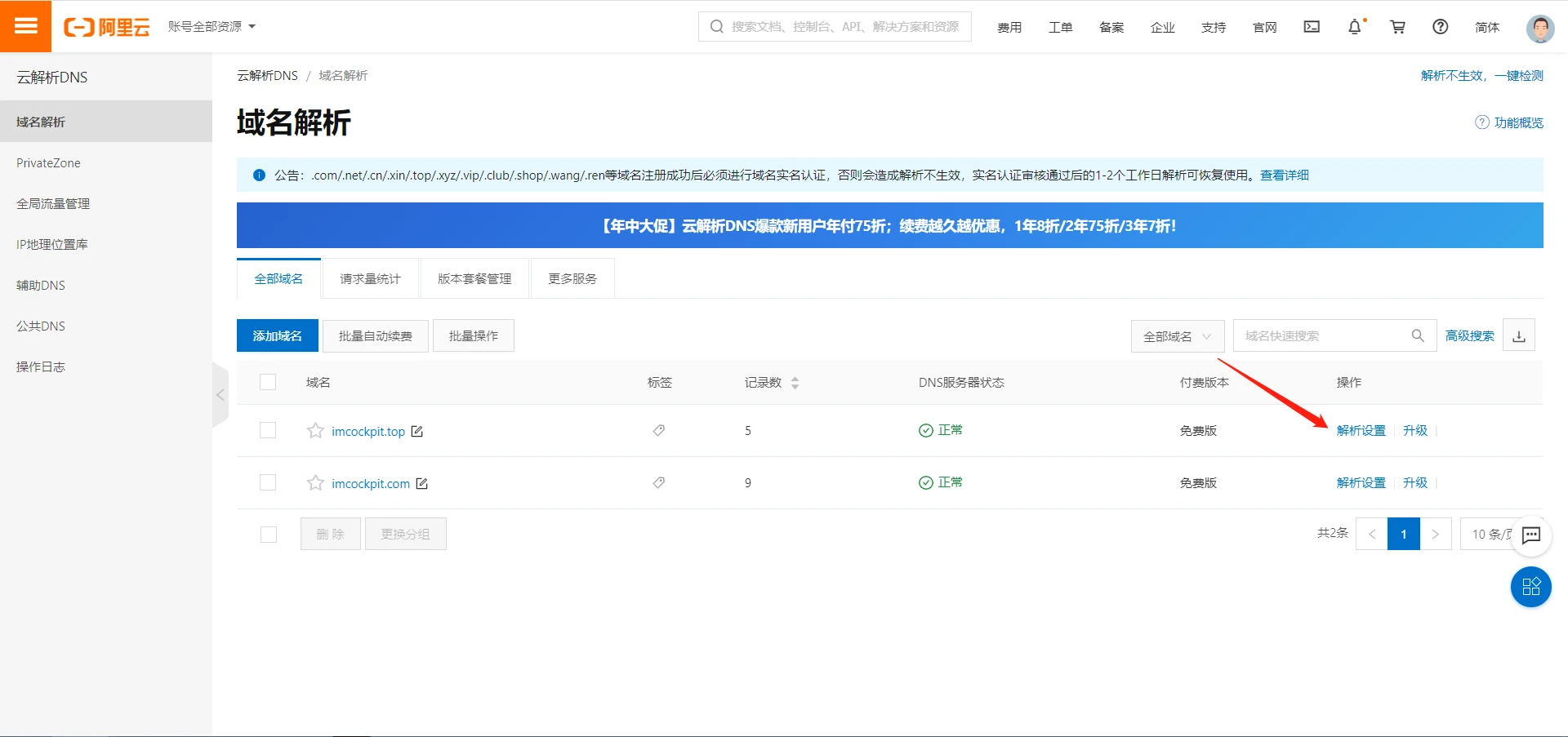
Task: Open the chat feedback floating button
Action: pyautogui.click(x=1531, y=535)
